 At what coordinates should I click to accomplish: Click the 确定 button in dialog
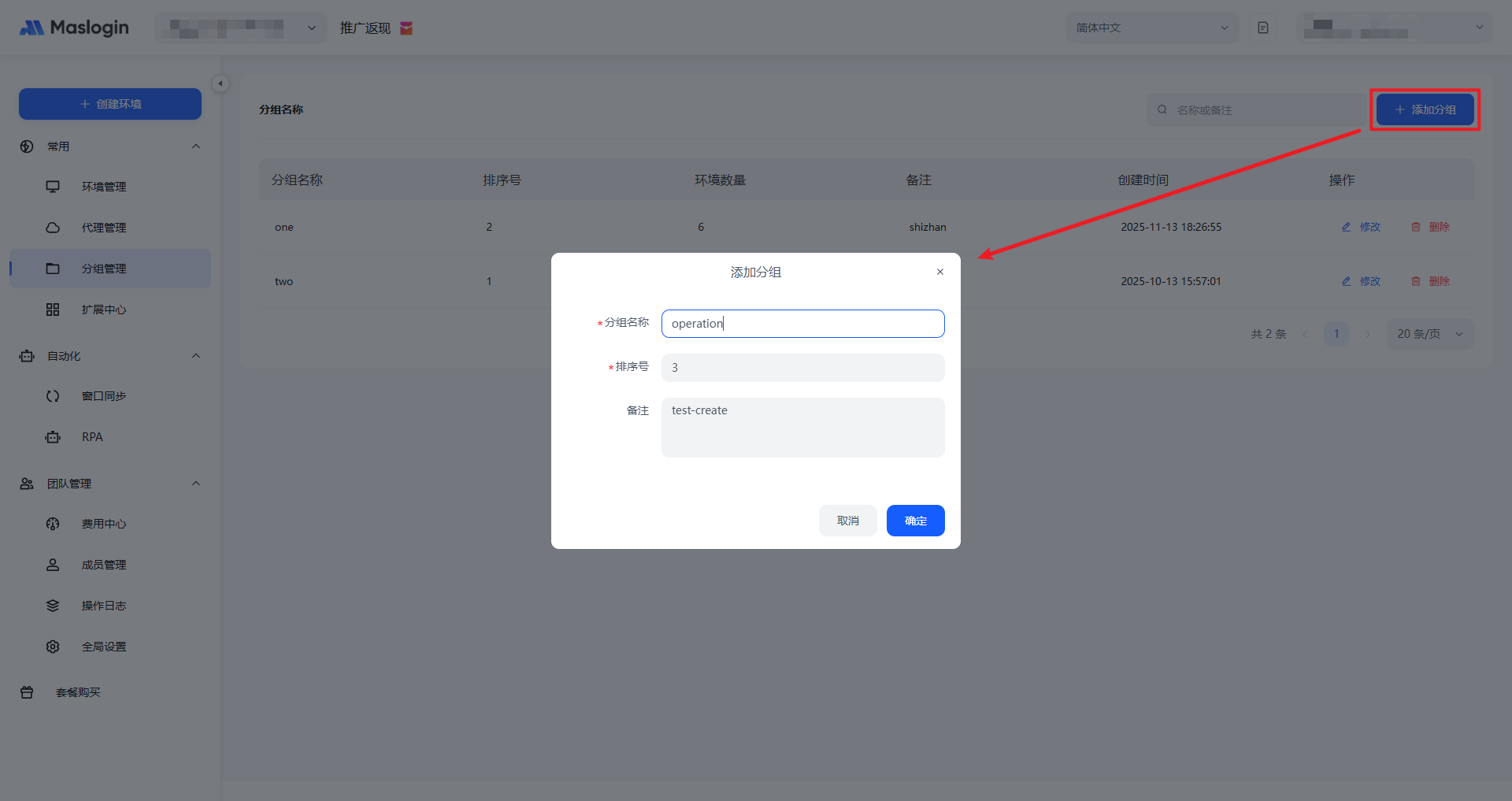[x=915, y=521]
